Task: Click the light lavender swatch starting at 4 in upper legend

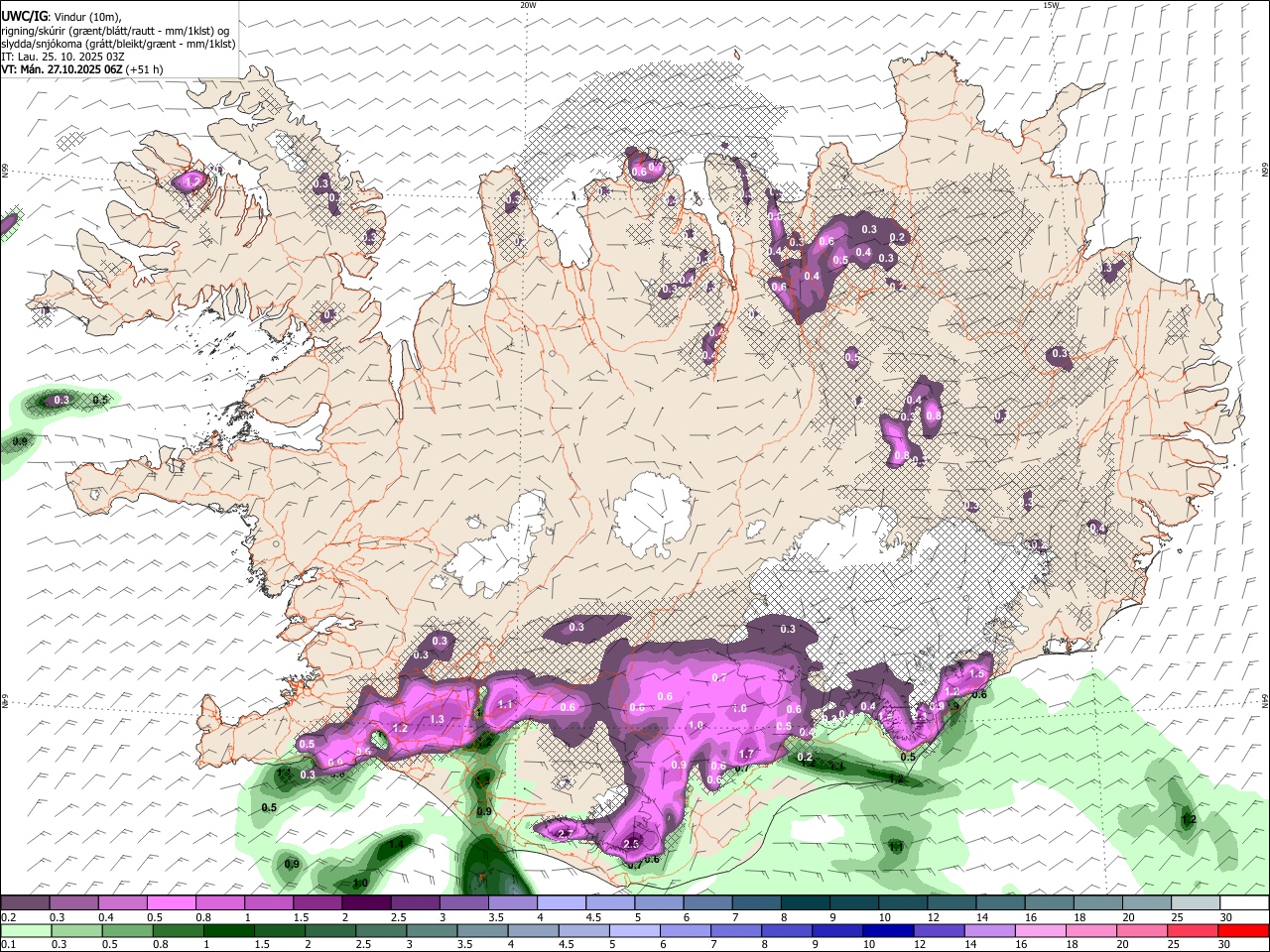Action: pos(562,903)
